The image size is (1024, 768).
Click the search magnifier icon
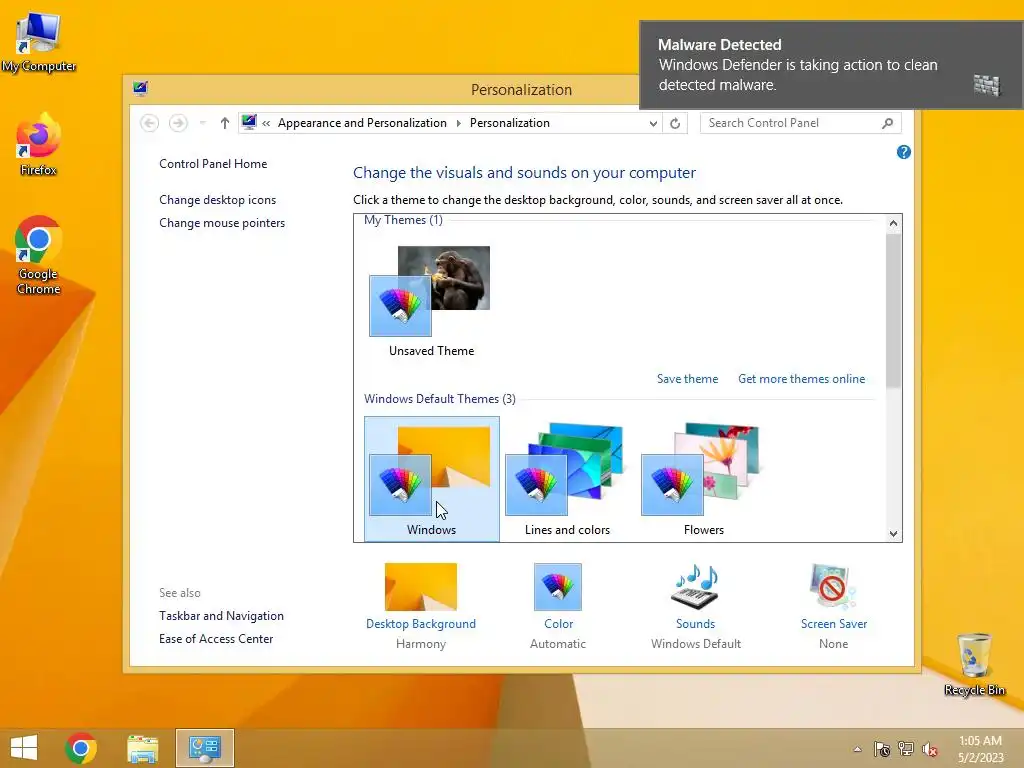click(x=888, y=123)
